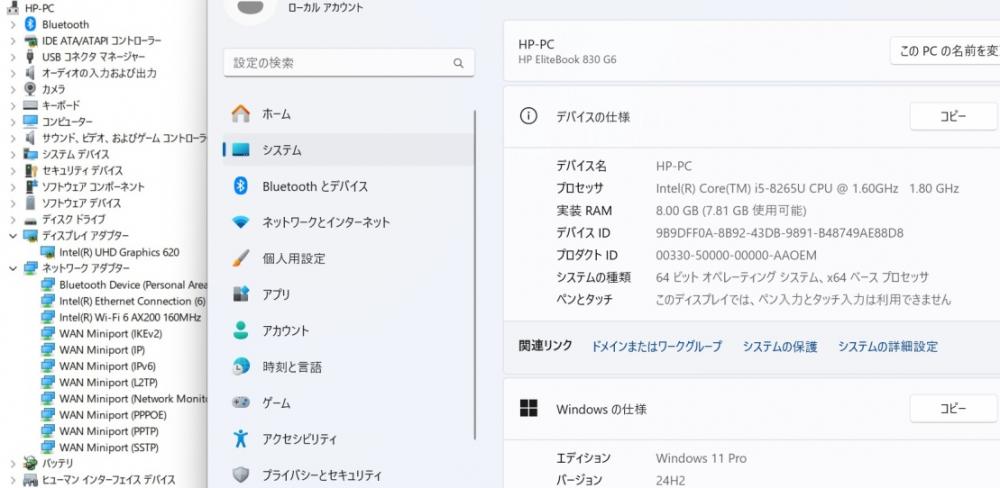Click the Intel(R) UHD Graphics 620 adapter icon

click(x=47, y=252)
